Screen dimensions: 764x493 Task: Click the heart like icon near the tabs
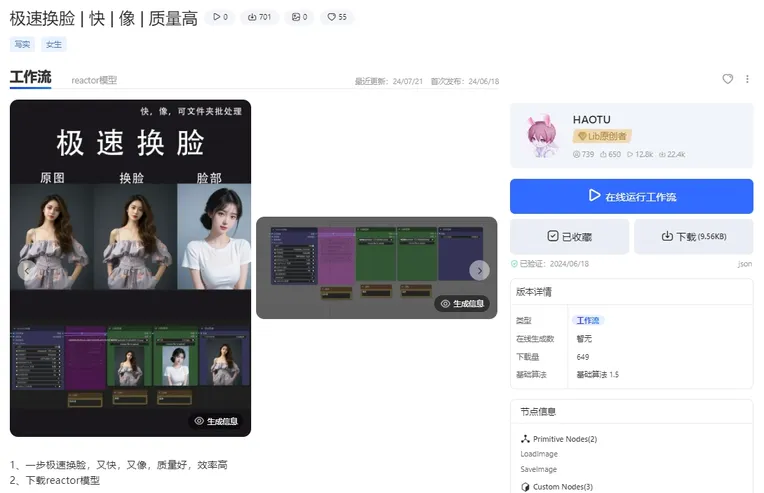pos(727,79)
